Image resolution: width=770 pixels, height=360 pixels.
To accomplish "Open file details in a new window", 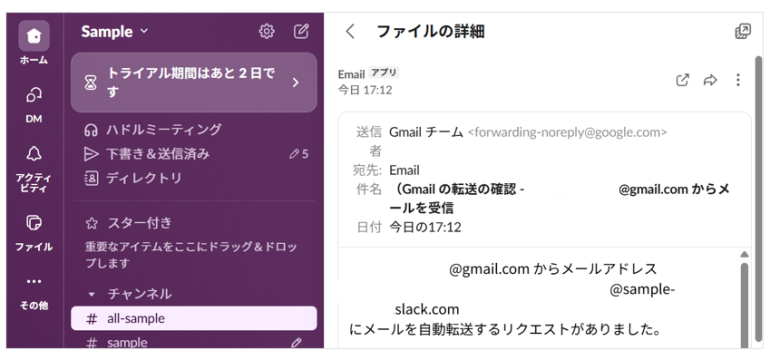I will pos(742,31).
